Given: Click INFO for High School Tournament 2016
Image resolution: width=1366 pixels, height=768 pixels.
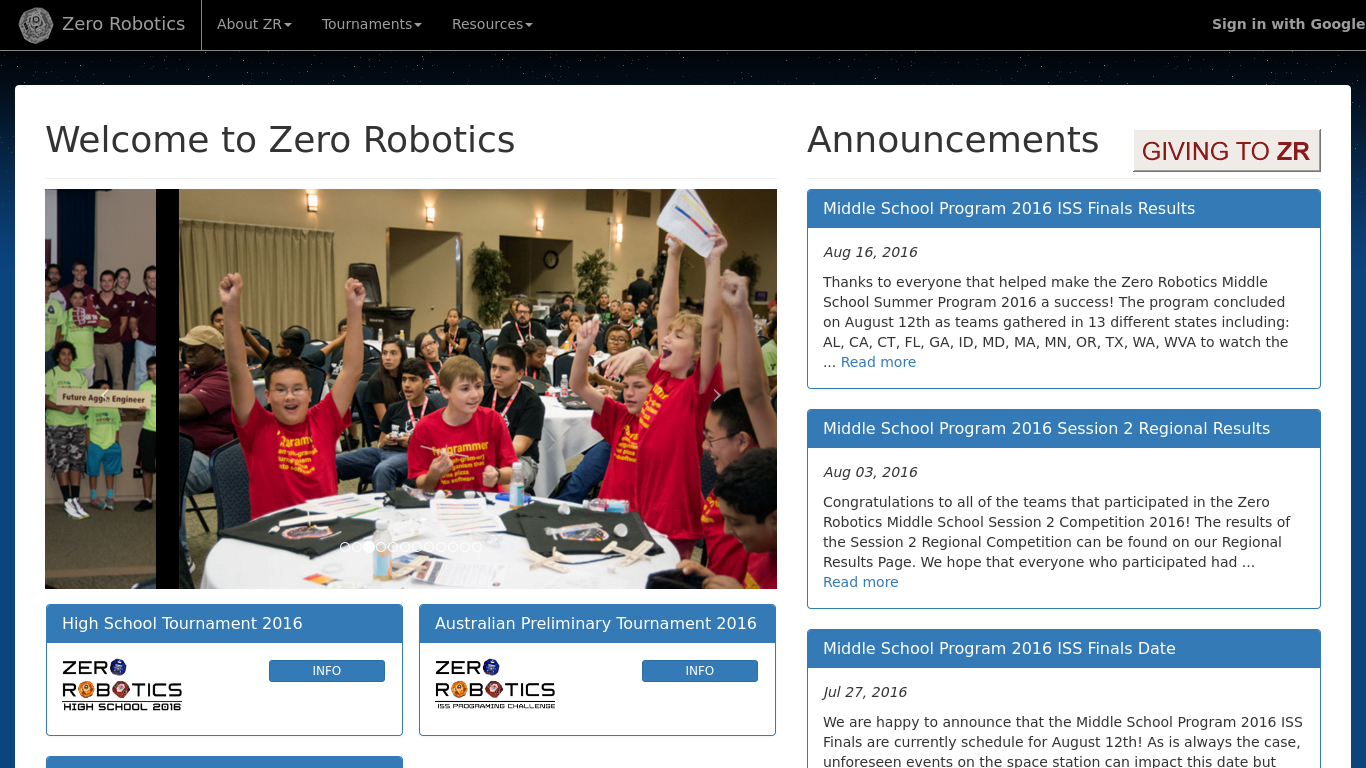Looking at the screenshot, I should [x=326, y=670].
